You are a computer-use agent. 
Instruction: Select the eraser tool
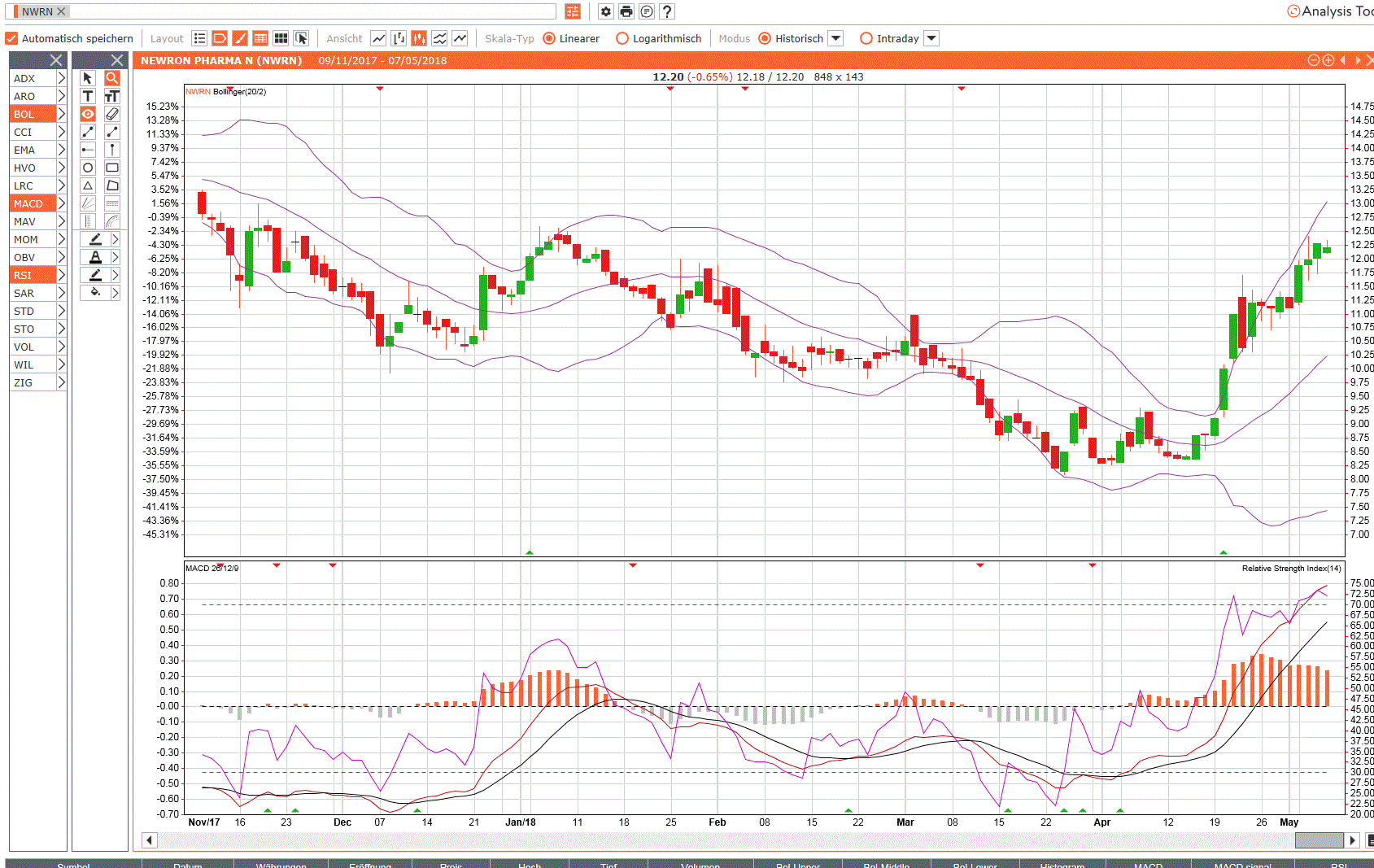112,114
